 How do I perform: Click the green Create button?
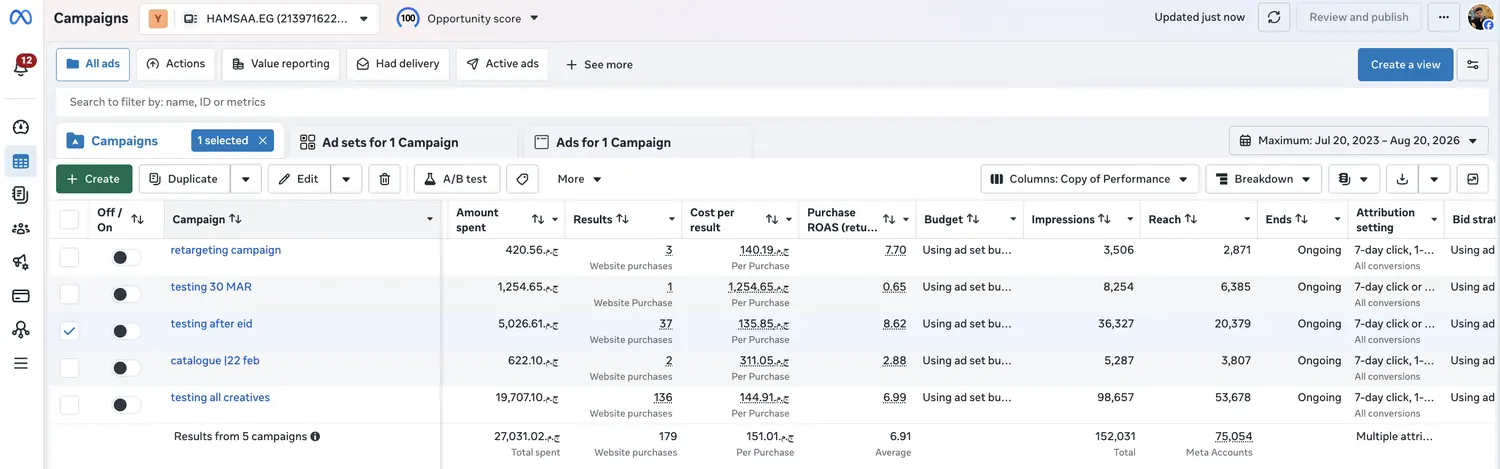coord(94,179)
